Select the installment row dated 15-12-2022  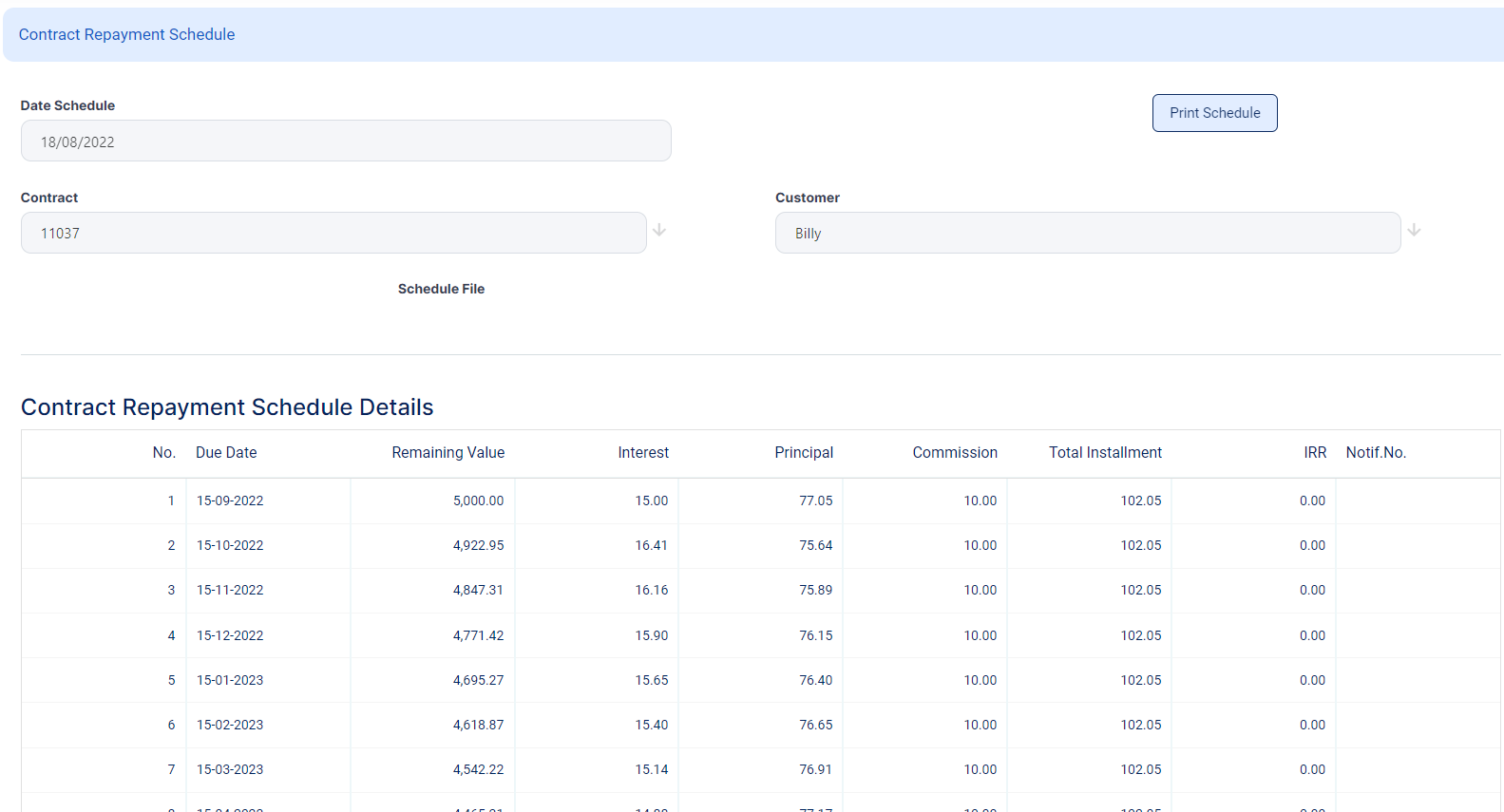point(230,636)
